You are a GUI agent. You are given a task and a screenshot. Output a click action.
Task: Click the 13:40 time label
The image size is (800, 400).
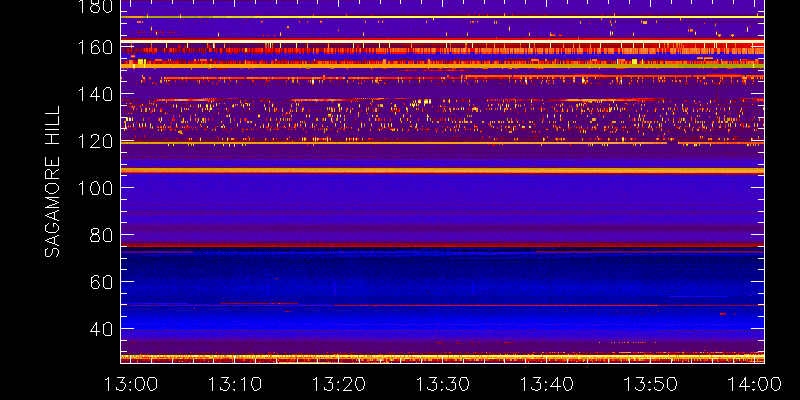[547, 384]
